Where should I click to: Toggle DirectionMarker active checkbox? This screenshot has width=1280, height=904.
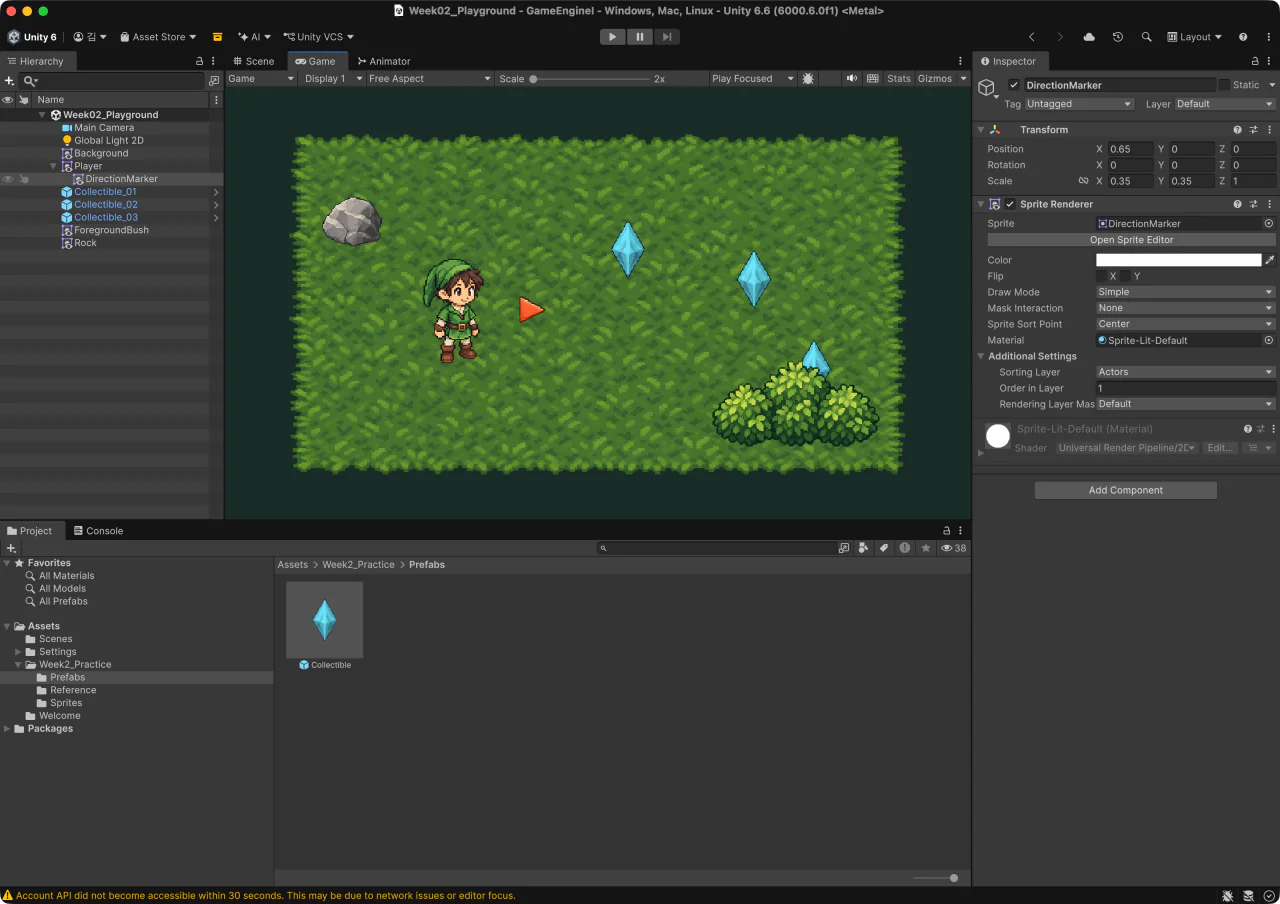coord(1014,85)
